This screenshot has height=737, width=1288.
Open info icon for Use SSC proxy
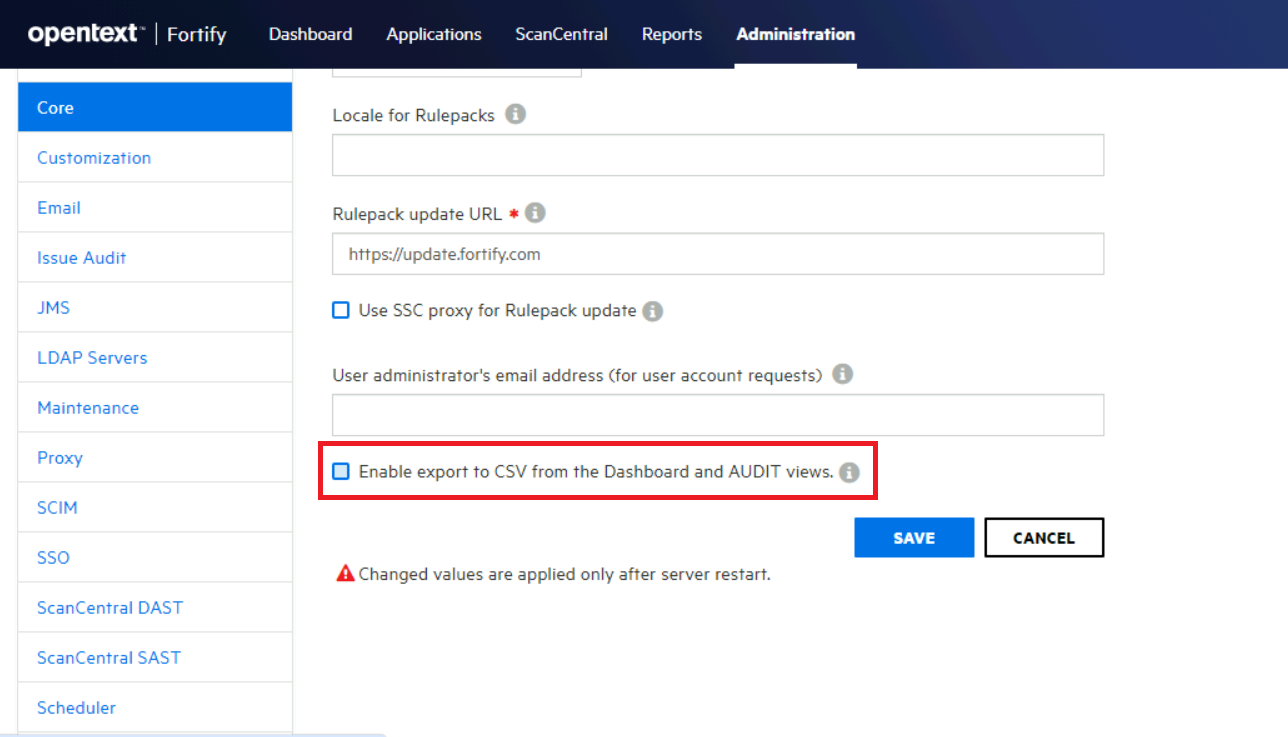pyautogui.click(x=652, y=311)
